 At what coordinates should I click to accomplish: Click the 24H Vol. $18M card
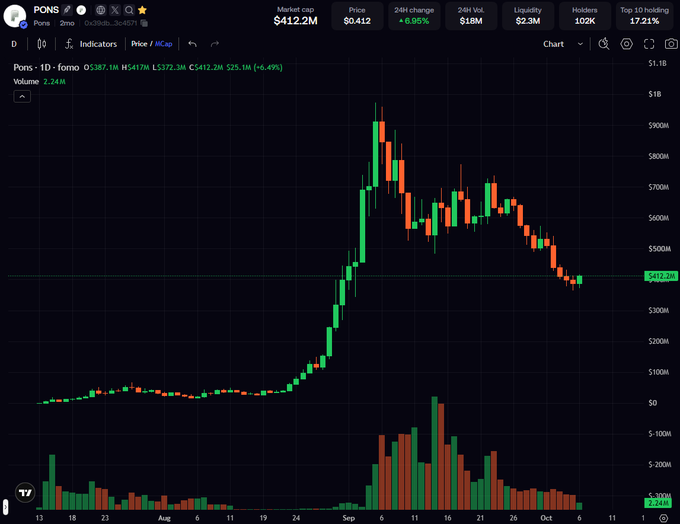(471, 16)
